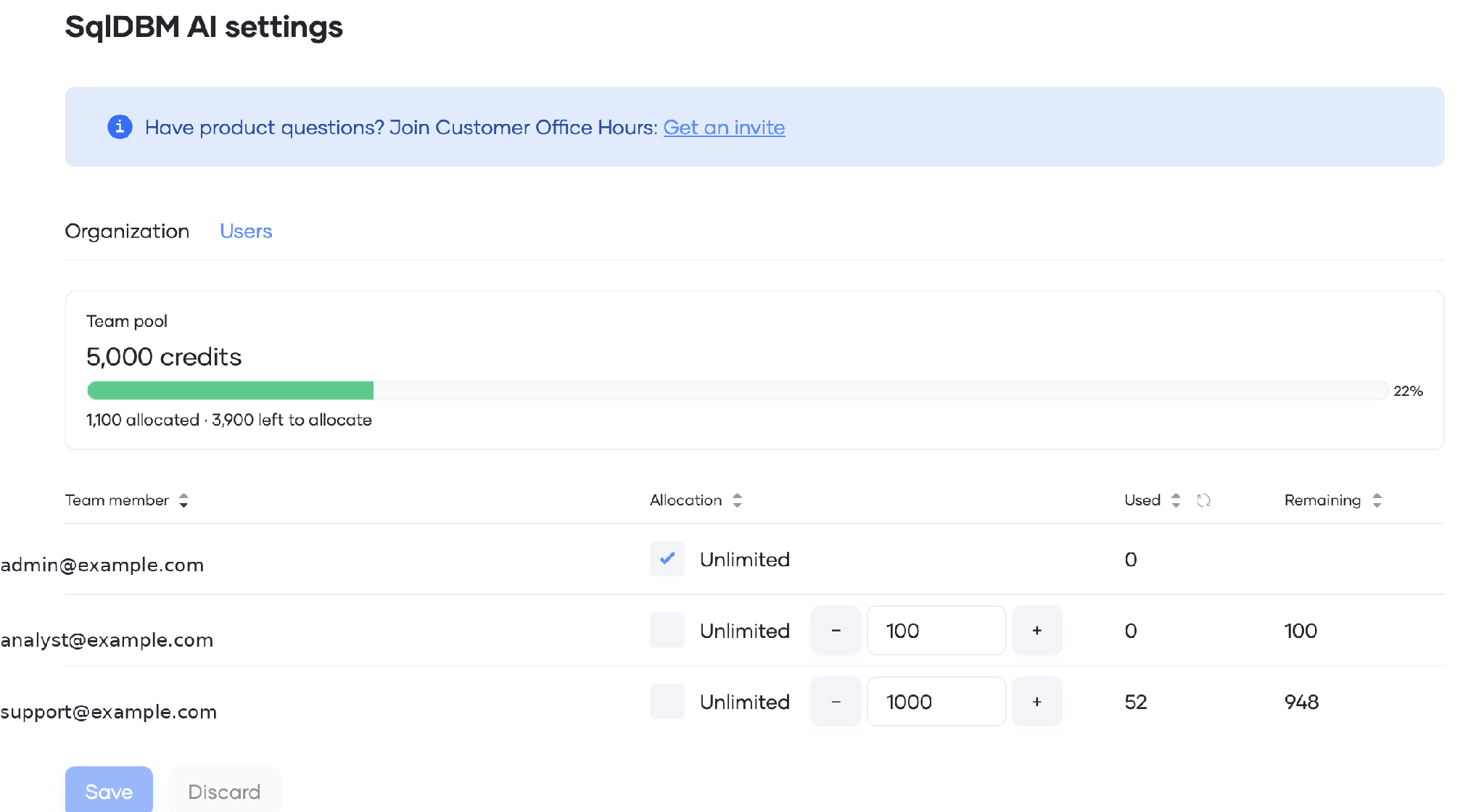Screen dimensions: 1484x812
Task: Click the 52 used value for support
Action: click(1136, 702)
